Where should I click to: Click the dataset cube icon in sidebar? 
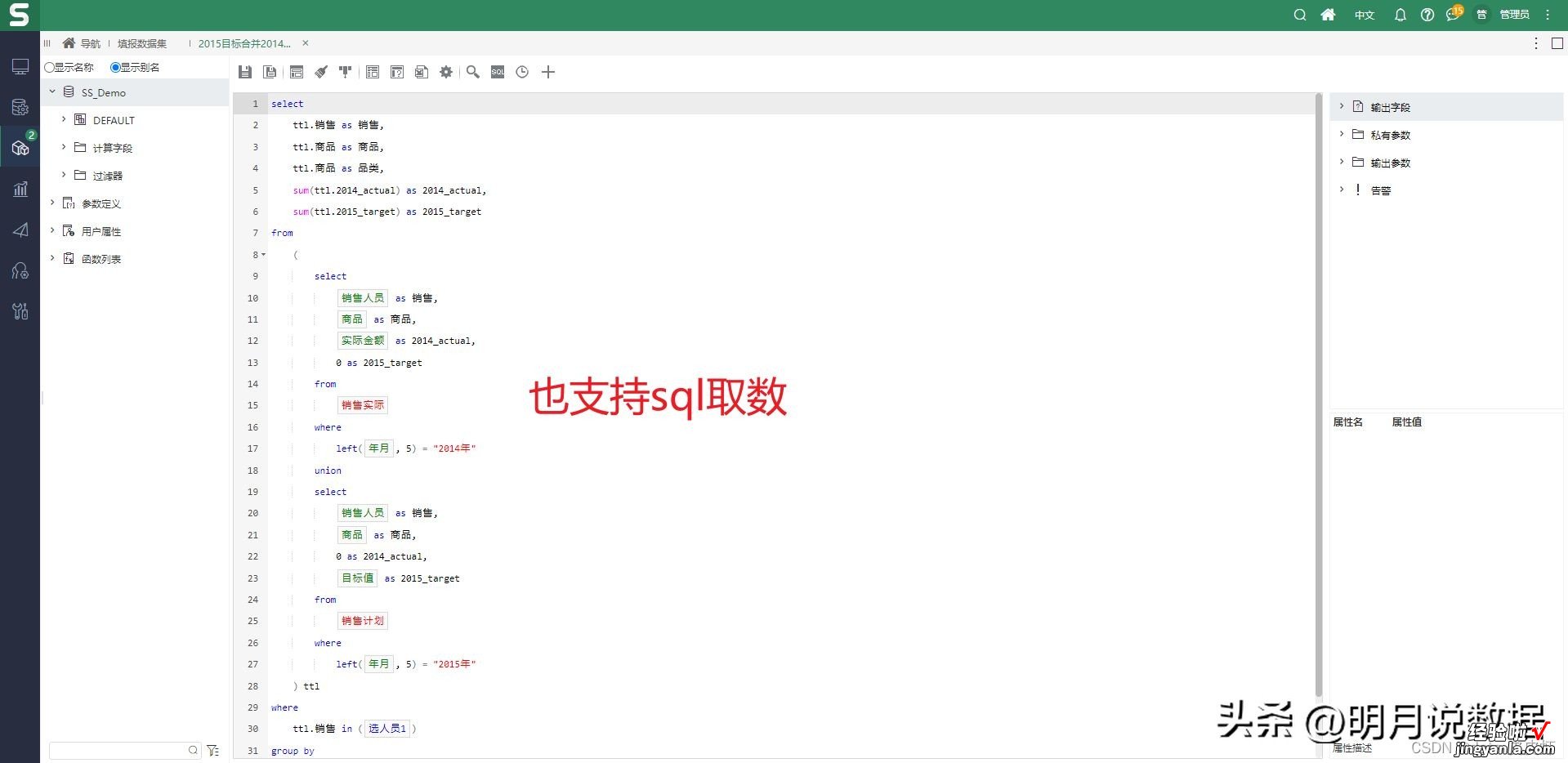[x=20, y=148]
